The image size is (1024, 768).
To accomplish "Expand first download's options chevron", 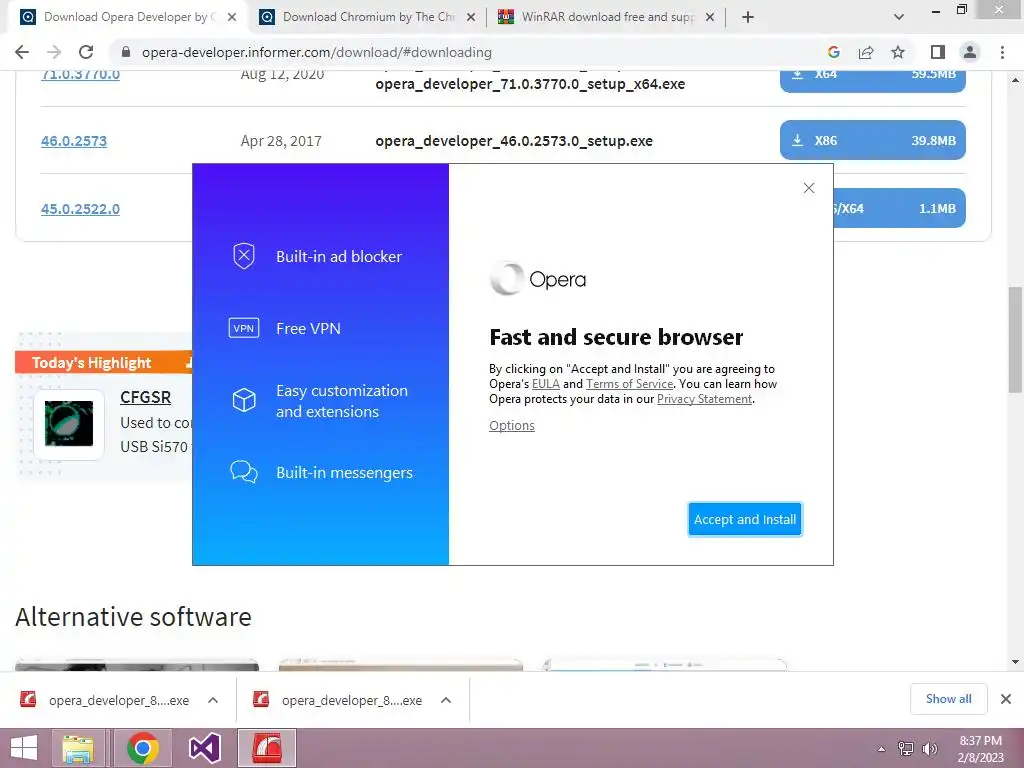I will pyautogui.click(x=213, y=700).
